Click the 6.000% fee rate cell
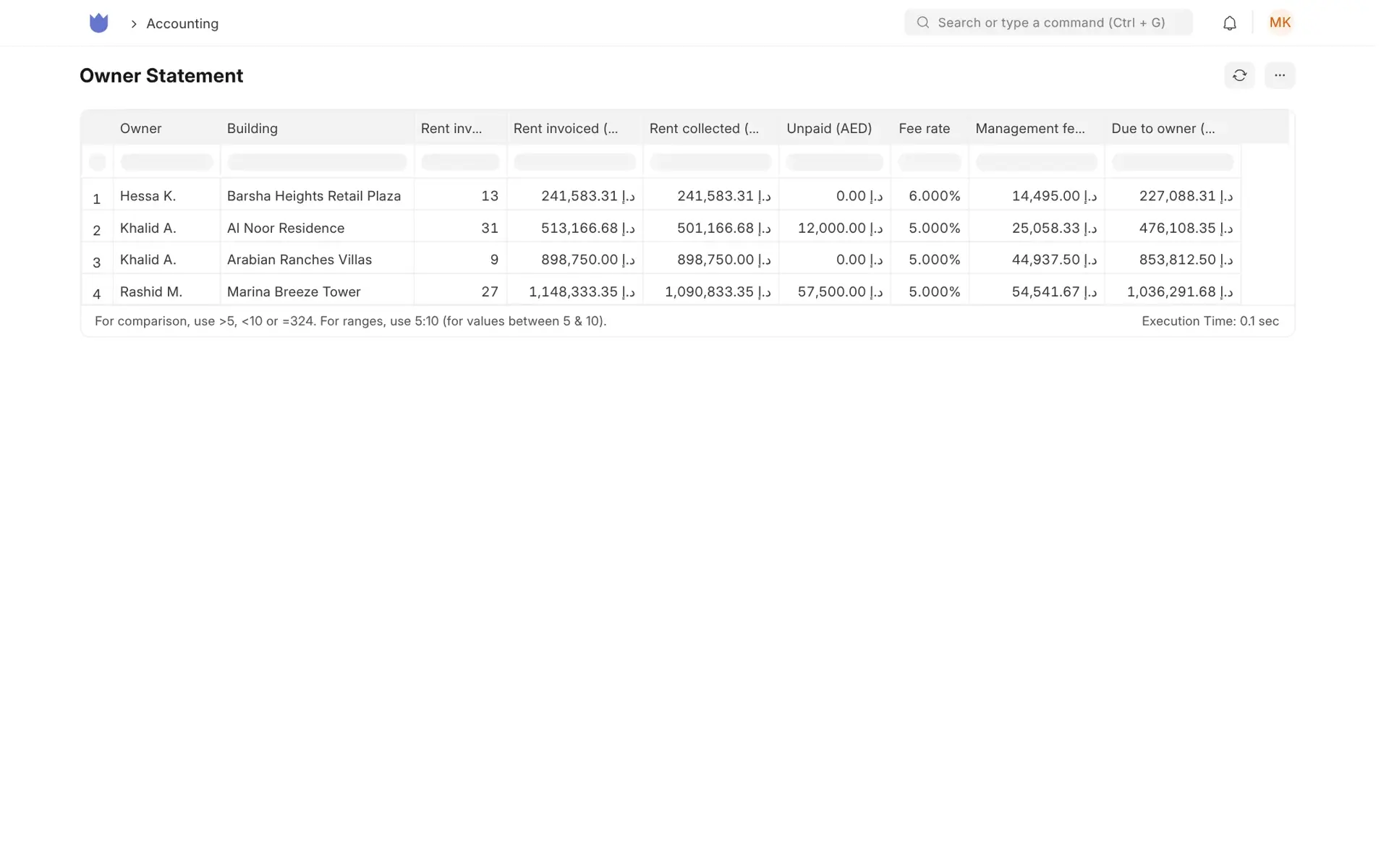Screen dimensions: 1389x868 (x=930, y=196)
